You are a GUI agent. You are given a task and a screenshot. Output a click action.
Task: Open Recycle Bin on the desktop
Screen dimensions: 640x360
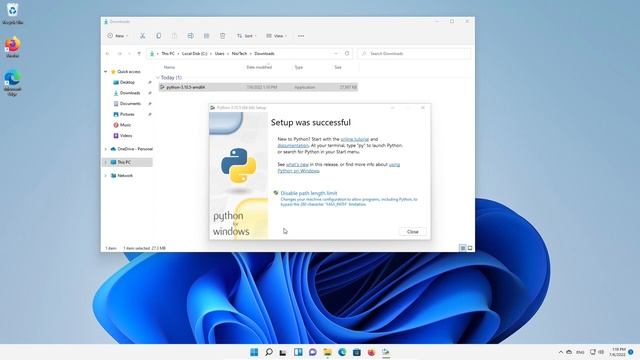[x=13, y=13]
